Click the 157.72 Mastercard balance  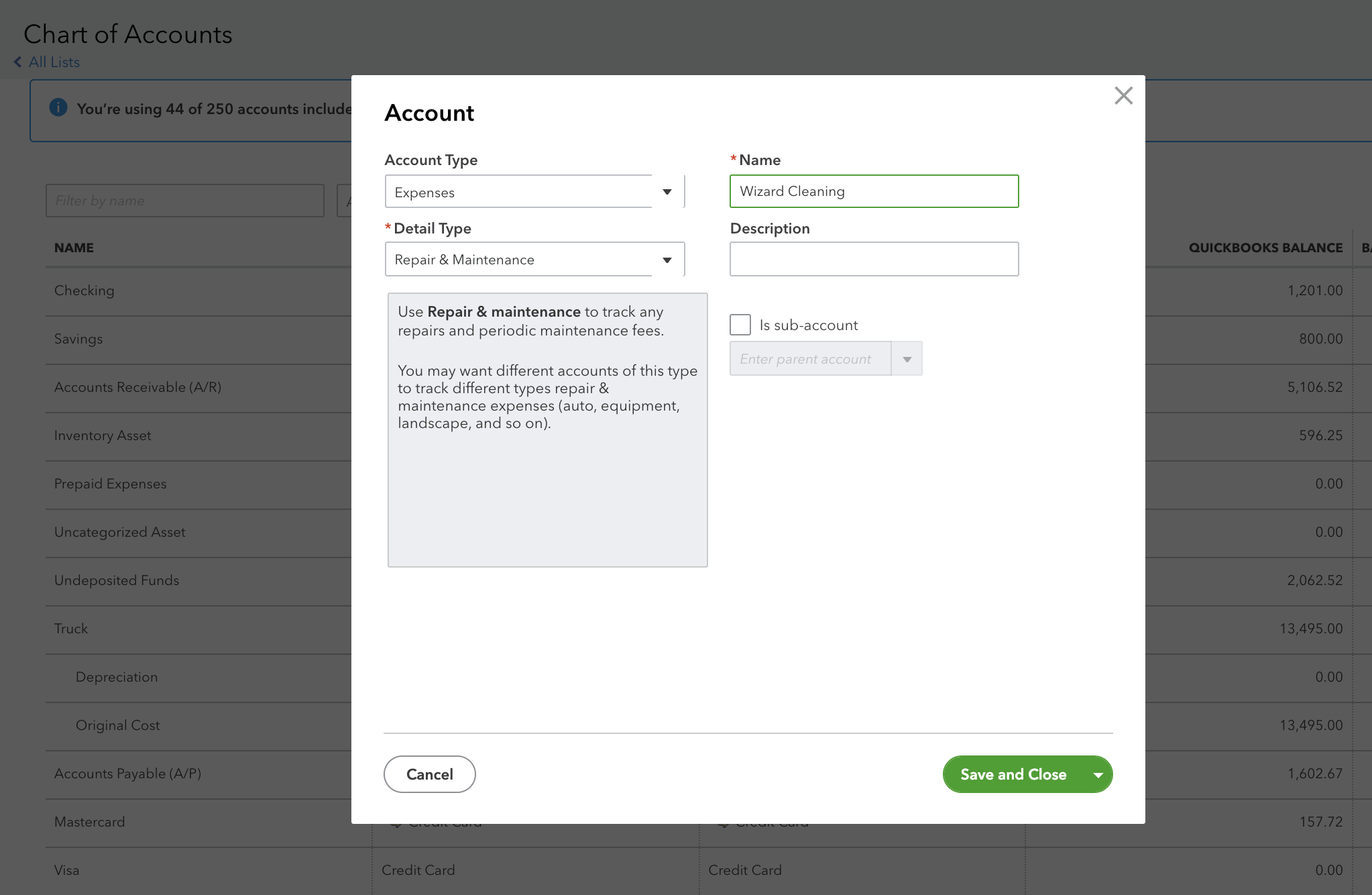click(x=1321, y=822)
